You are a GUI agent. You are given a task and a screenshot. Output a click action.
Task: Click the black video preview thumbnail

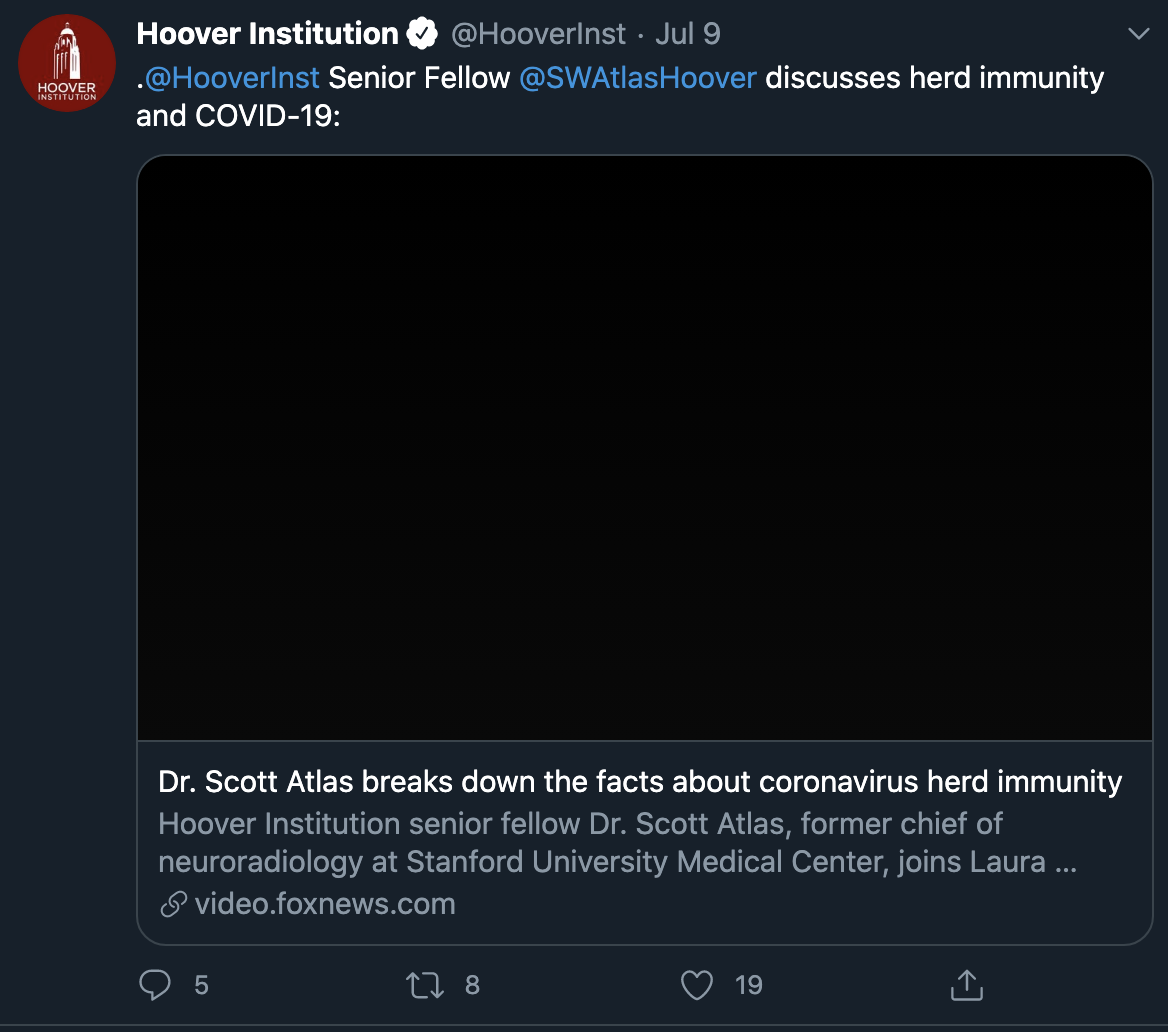tap(645, 448)
